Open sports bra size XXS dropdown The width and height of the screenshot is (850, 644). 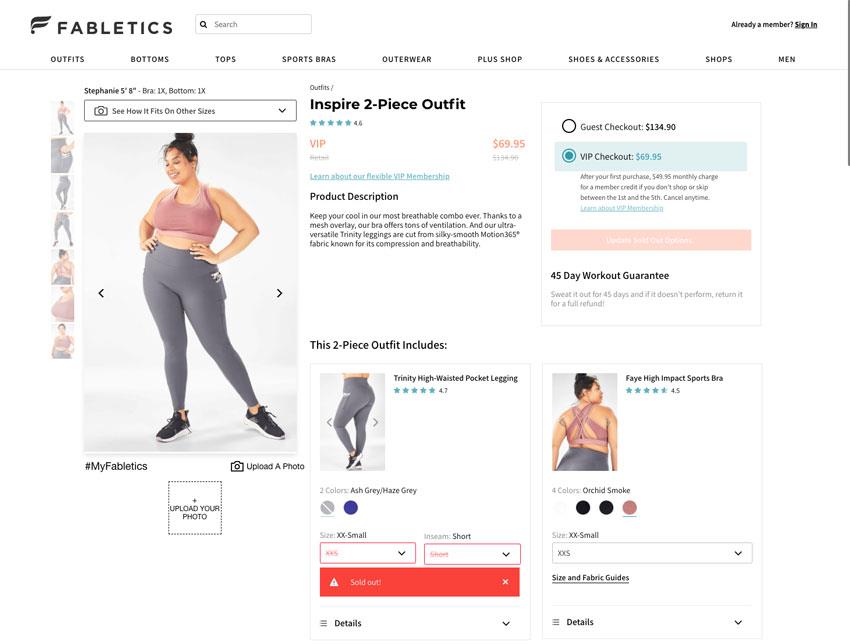[x=652, y=553]
